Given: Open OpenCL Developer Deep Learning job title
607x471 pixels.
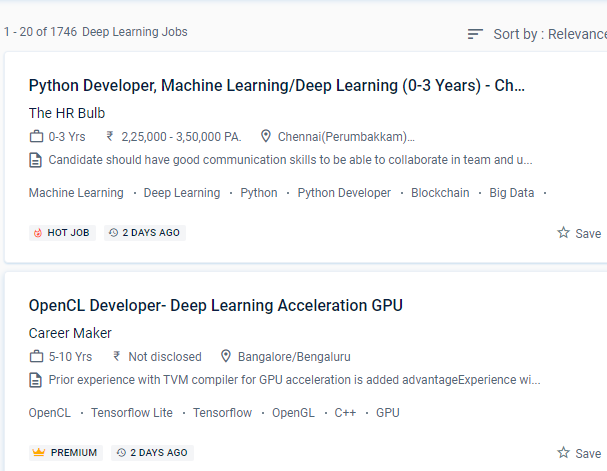Looking at the screenshot, I should pyautogui.click(x=215, y=306).
